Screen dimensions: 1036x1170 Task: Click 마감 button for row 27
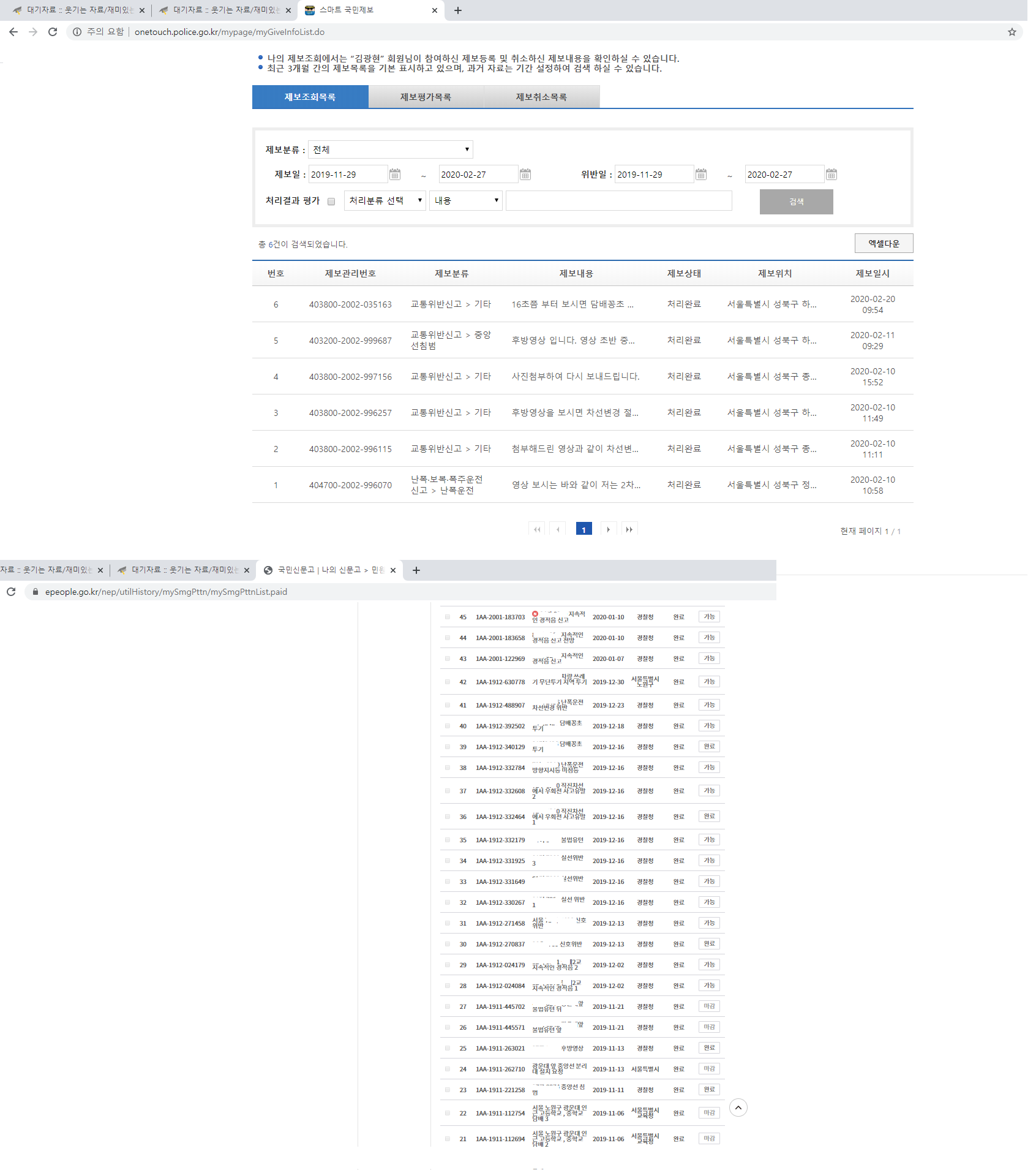point(710,1006)
